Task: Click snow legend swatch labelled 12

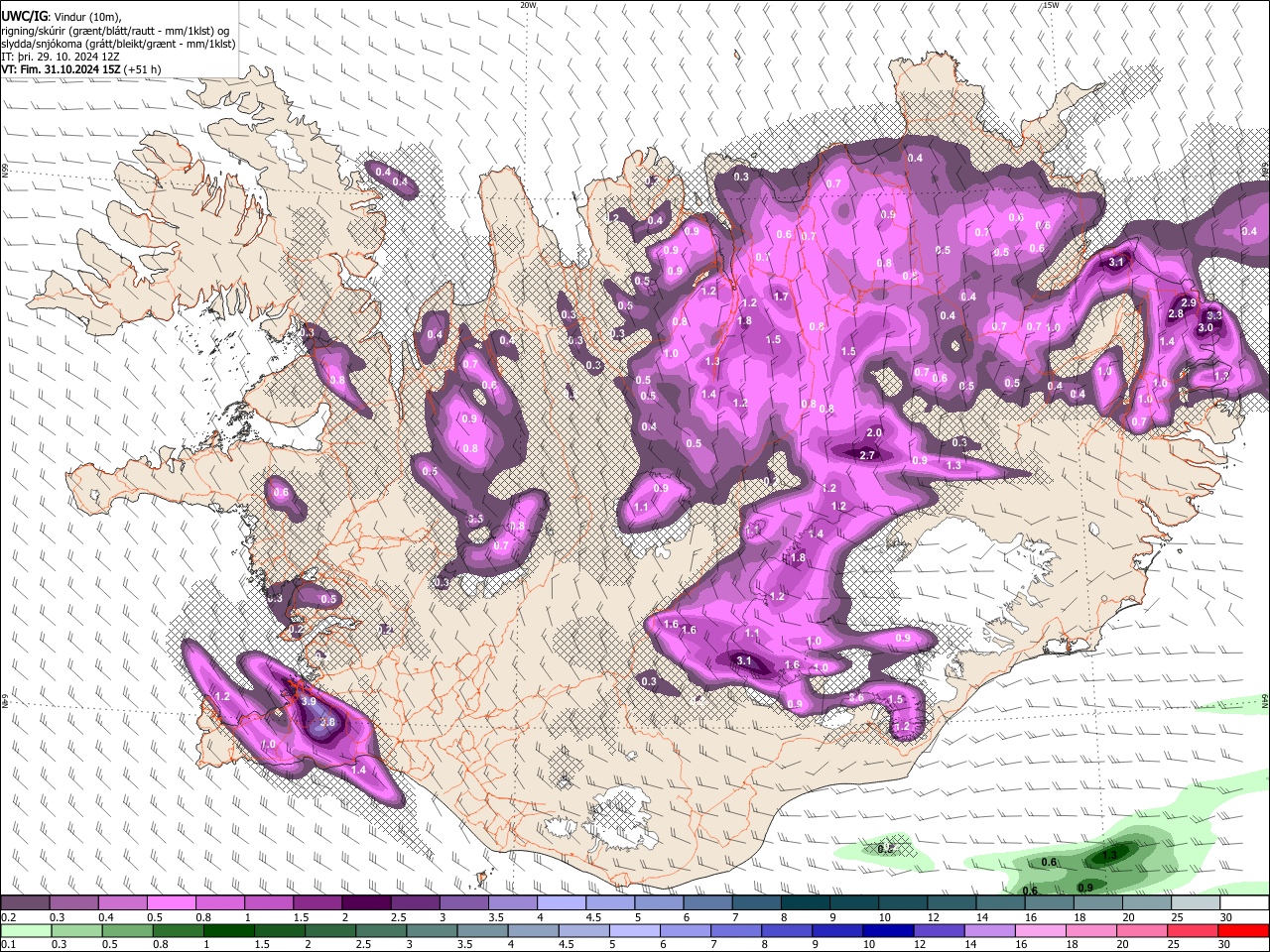Action: click(952, 903)
